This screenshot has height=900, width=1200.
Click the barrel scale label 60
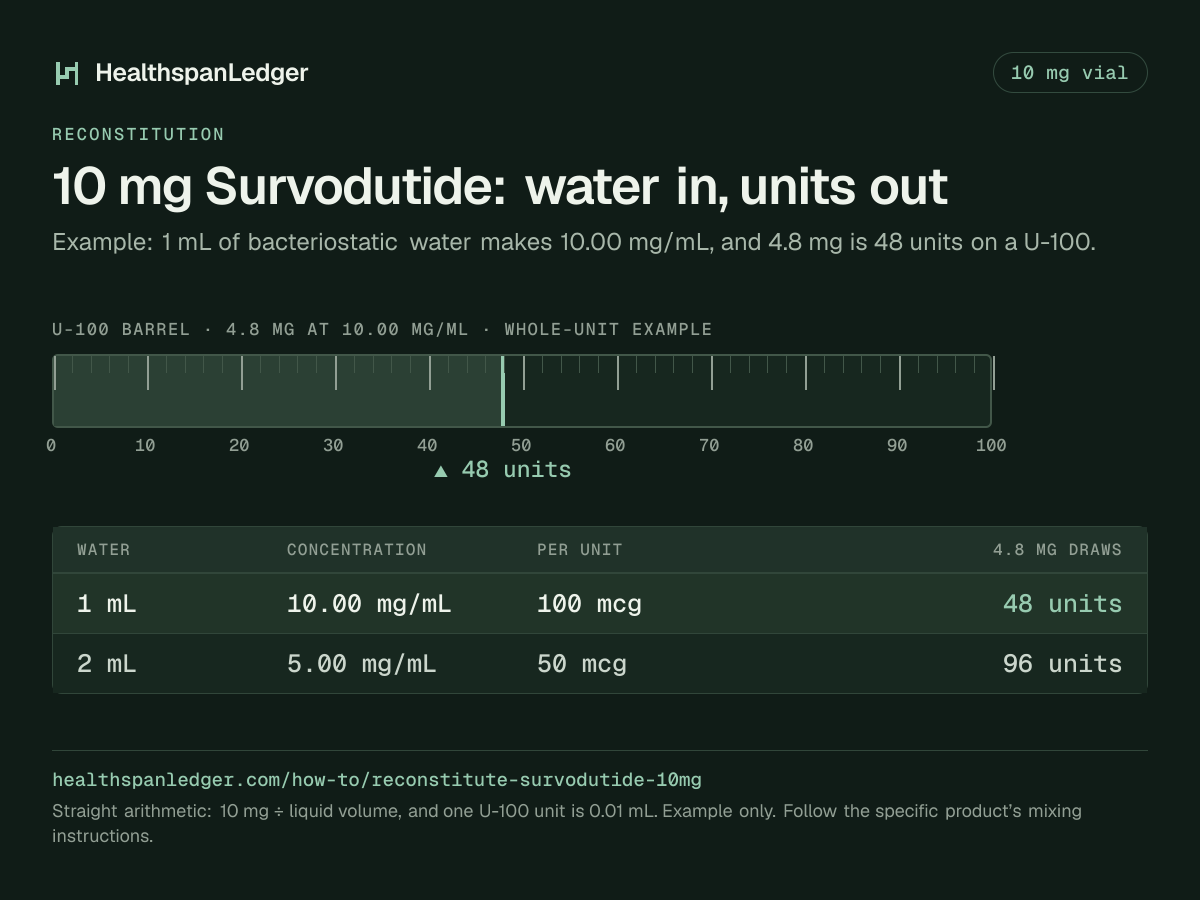tap(615, 445)
